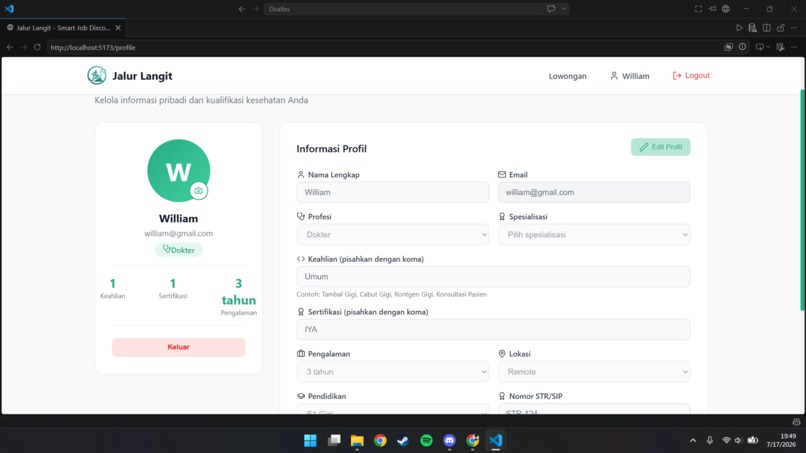Click the Logout link
Image resolution: width=806 pixels, height=453 pixels.
click(691, 76)
